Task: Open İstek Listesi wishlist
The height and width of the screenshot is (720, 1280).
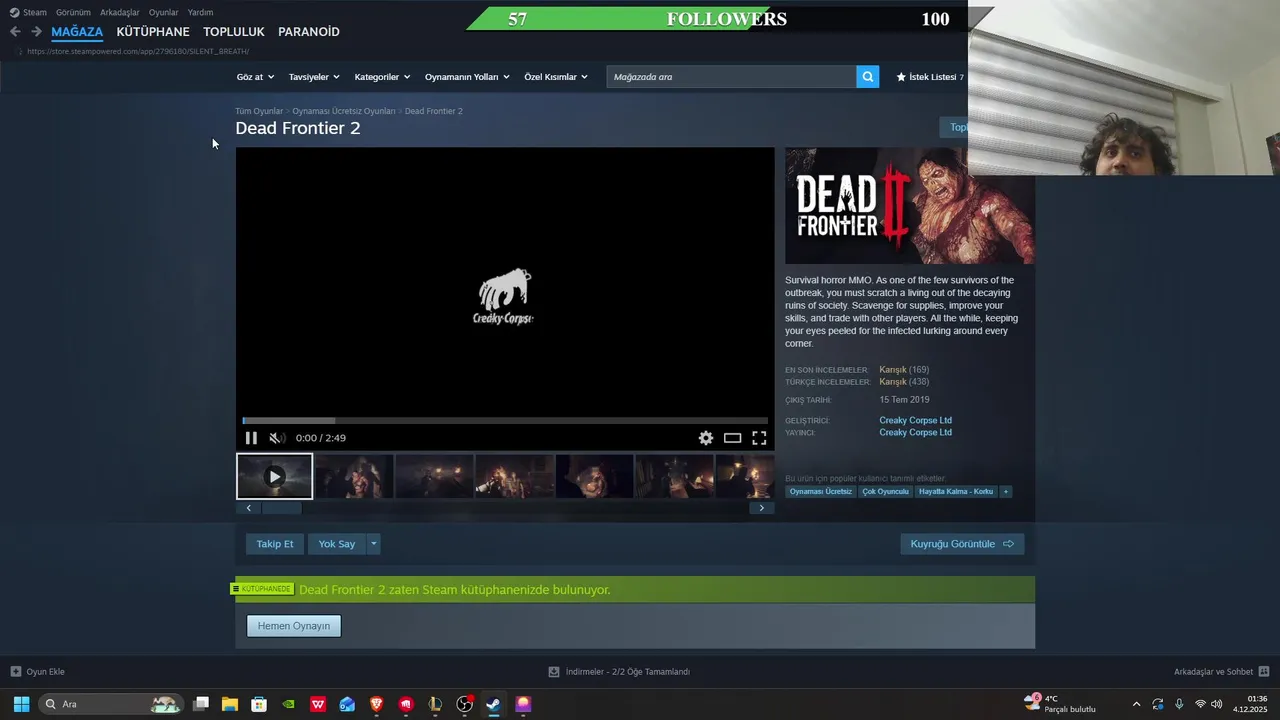Action: click(930, 77)
